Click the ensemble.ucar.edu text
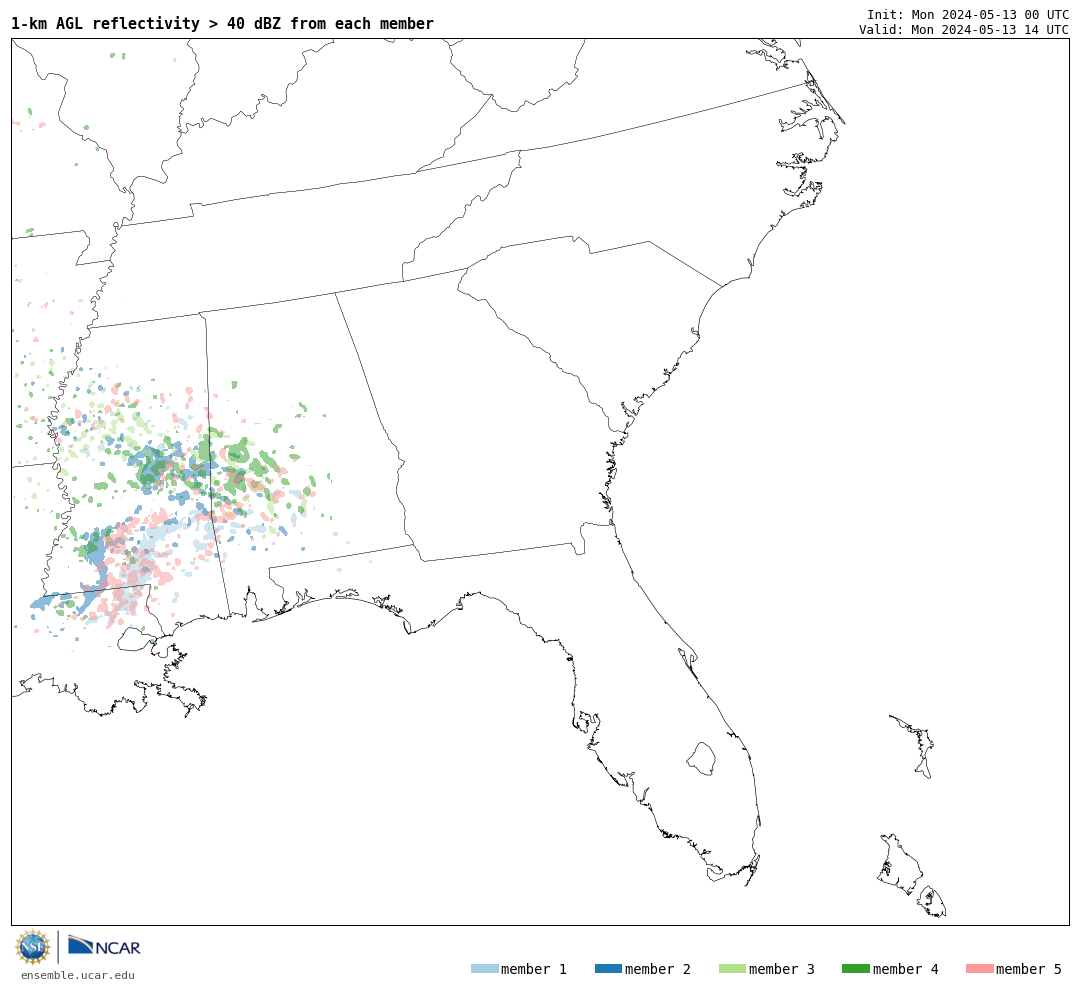 coord(78,975)
